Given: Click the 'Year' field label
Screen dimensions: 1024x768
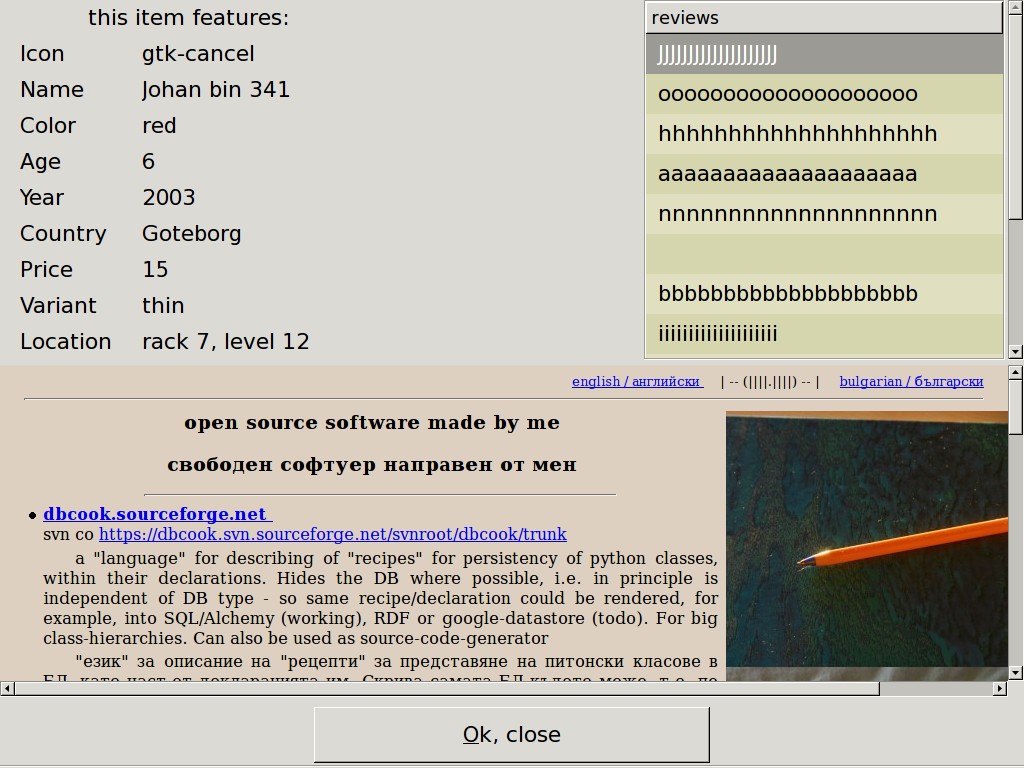Looking at the screenshot, I should (x=42, y=197).
